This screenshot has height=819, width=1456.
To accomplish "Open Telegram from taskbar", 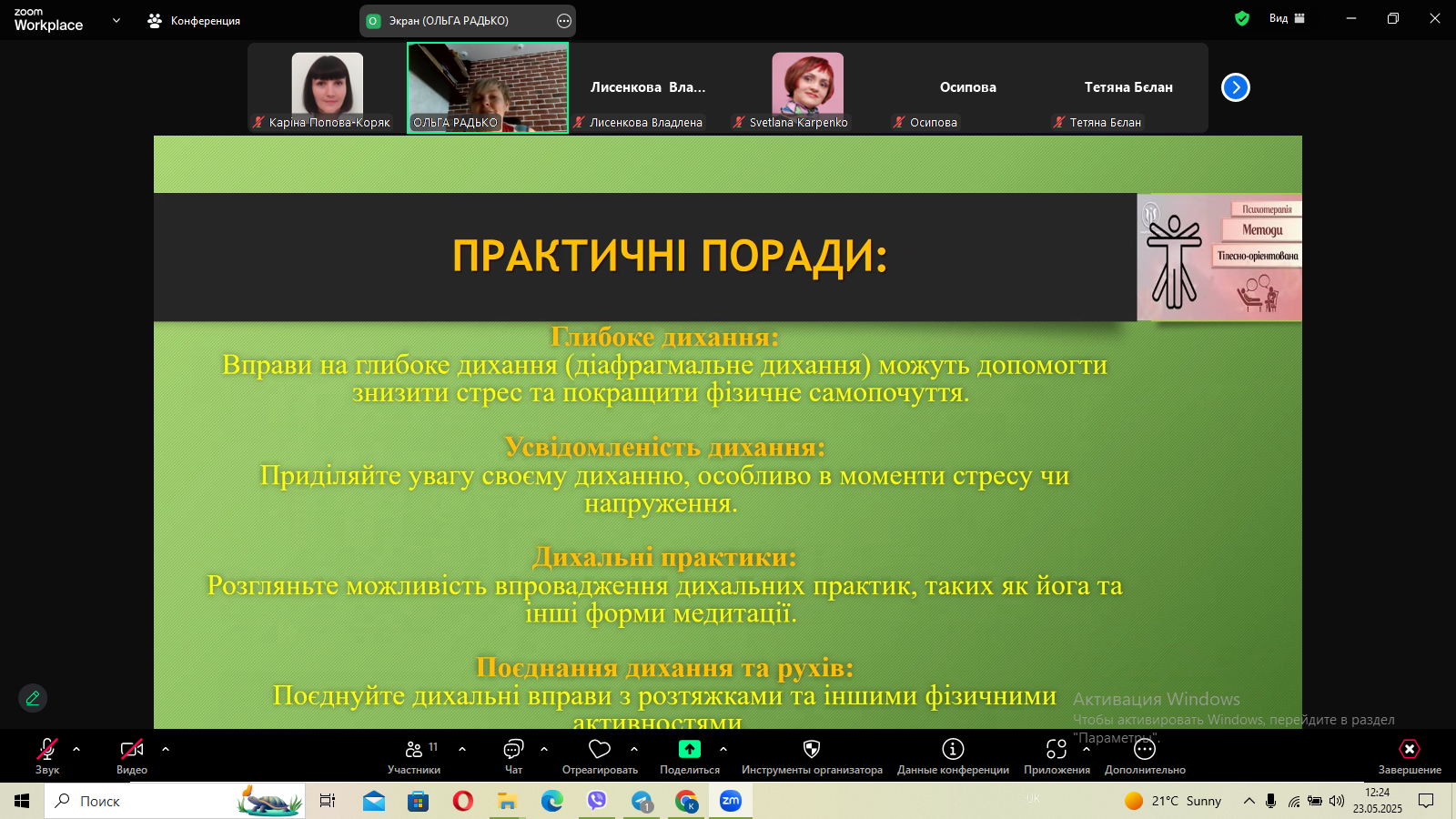I will pyautogui.click(x=642, y=801).
